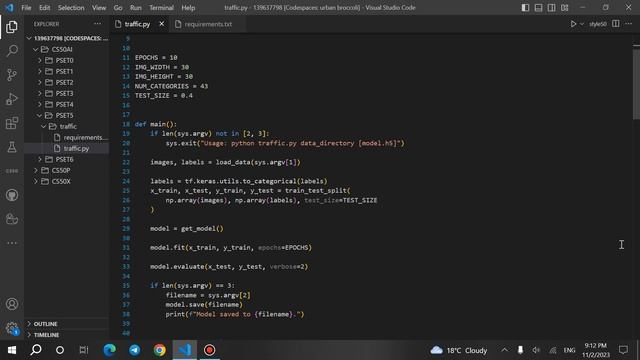Expand the PSET3 folder

67,93
